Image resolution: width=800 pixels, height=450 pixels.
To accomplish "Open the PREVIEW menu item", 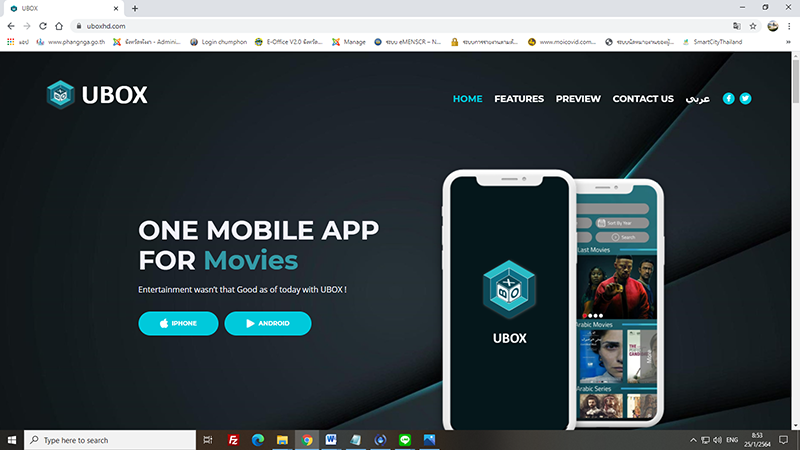I will [578, 99].
